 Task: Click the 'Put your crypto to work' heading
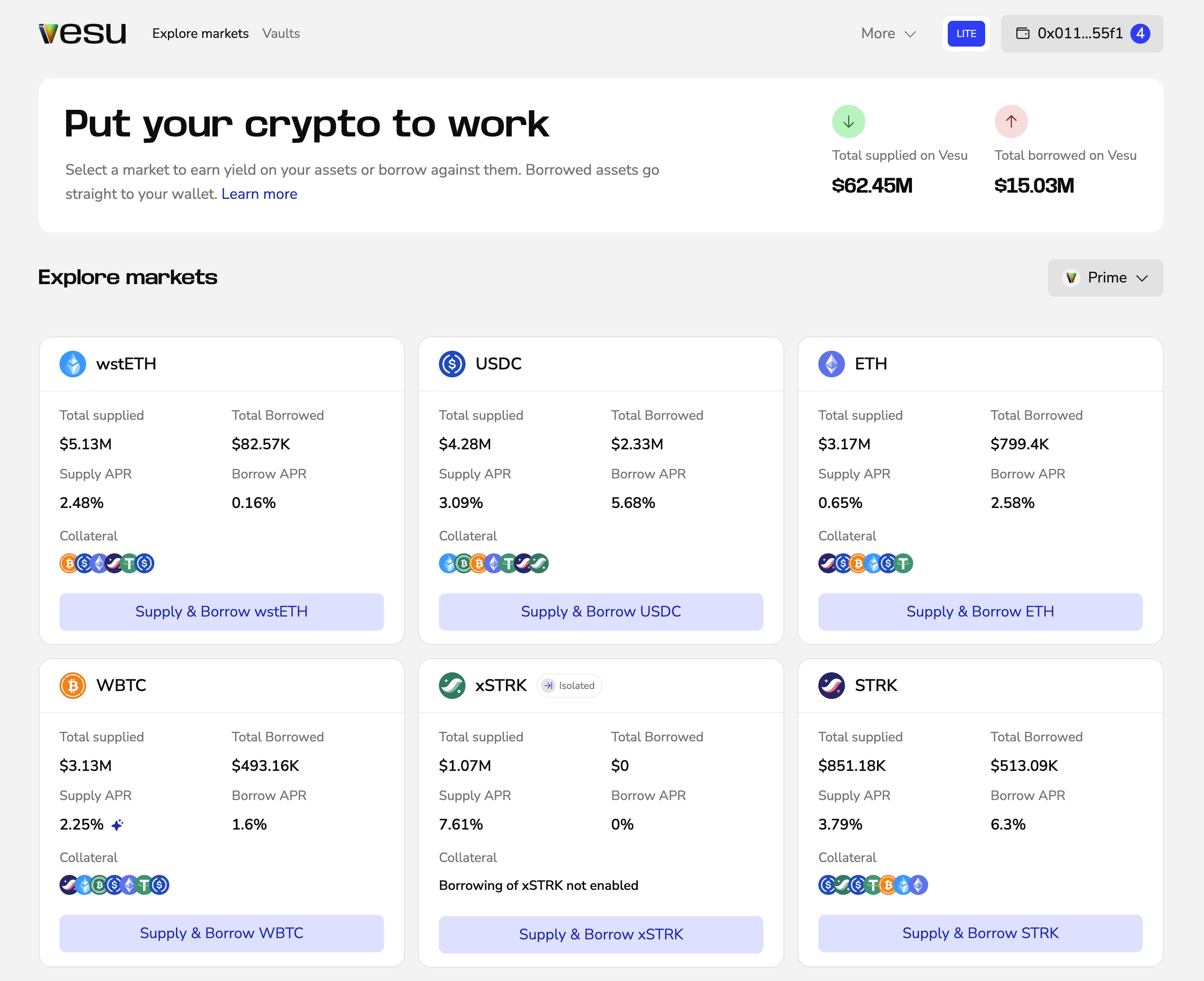click(307, 125)
